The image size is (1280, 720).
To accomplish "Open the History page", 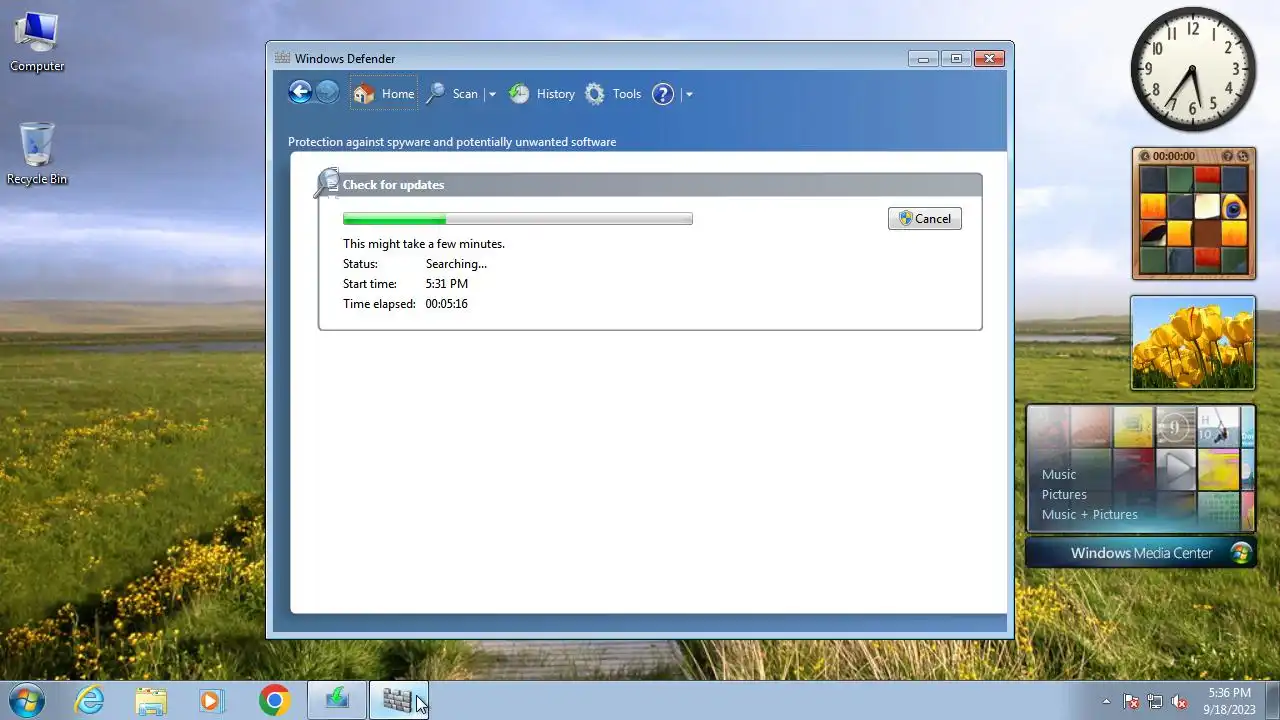I will pyautogui.click(x=542, y=93).
